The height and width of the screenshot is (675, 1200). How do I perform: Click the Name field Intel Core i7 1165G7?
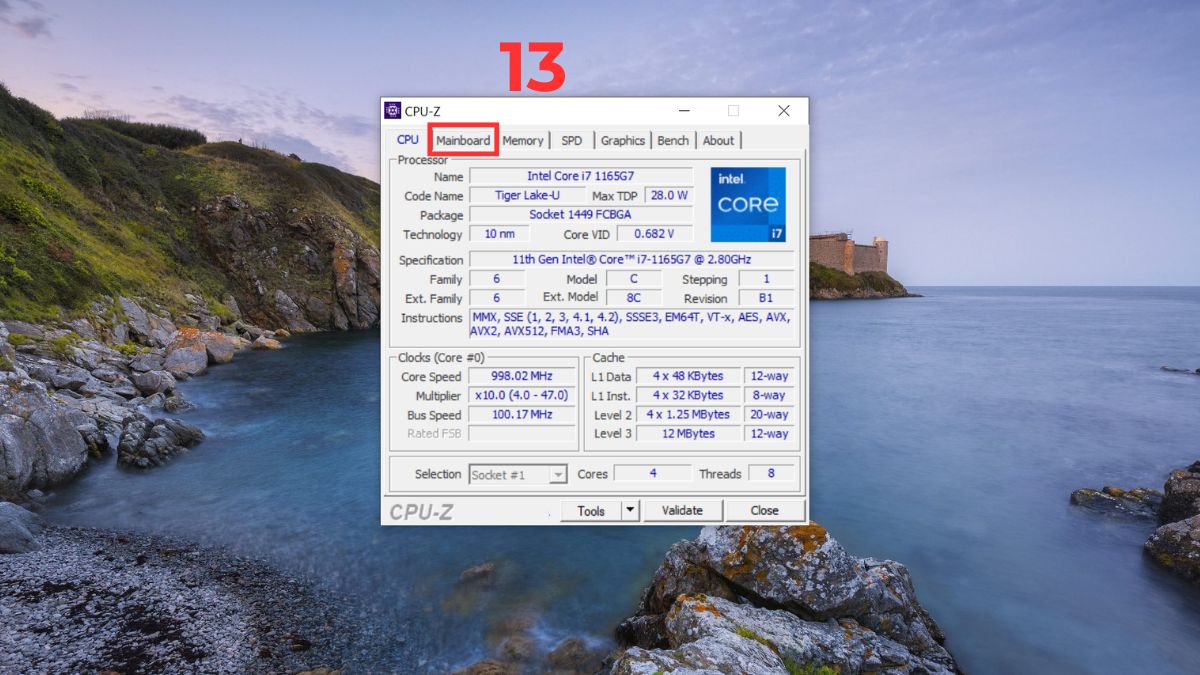[581, 177]
